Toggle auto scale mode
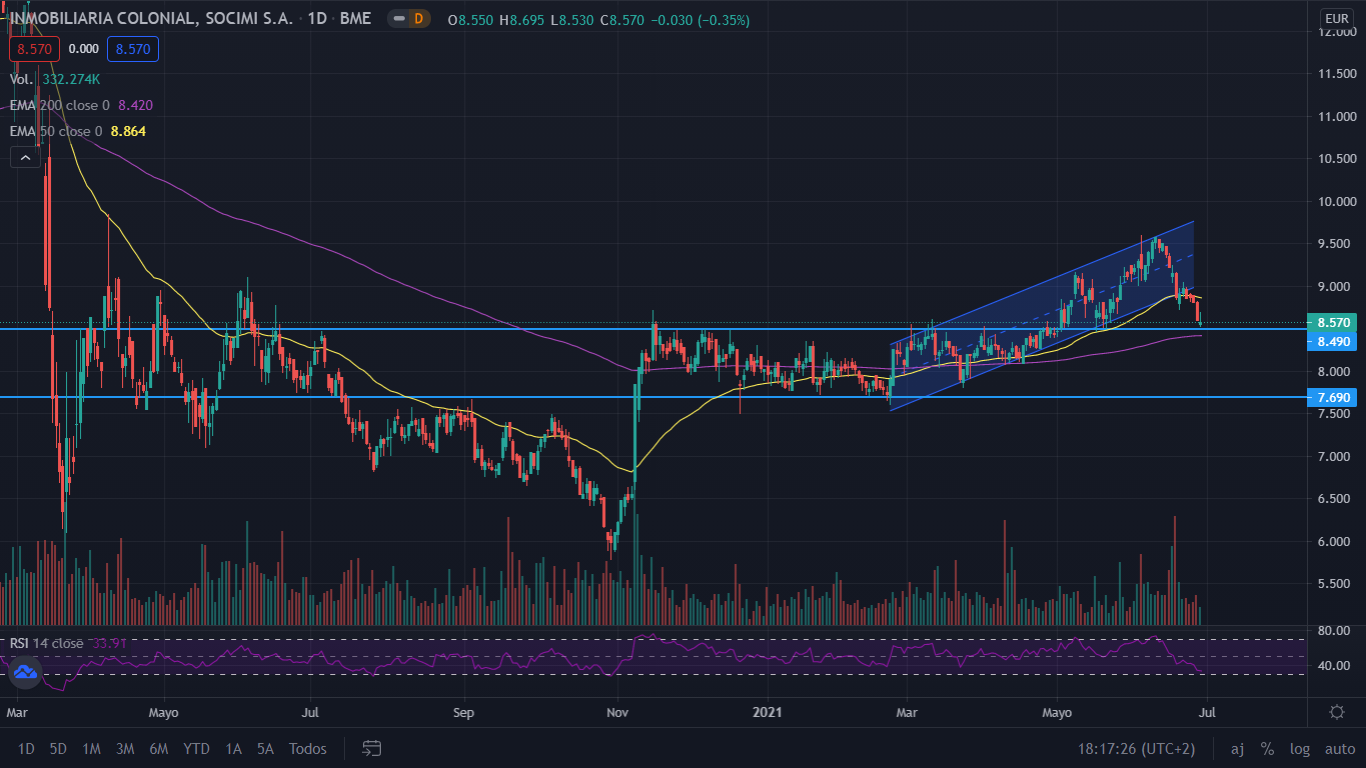 click(x=1339, y=748)
